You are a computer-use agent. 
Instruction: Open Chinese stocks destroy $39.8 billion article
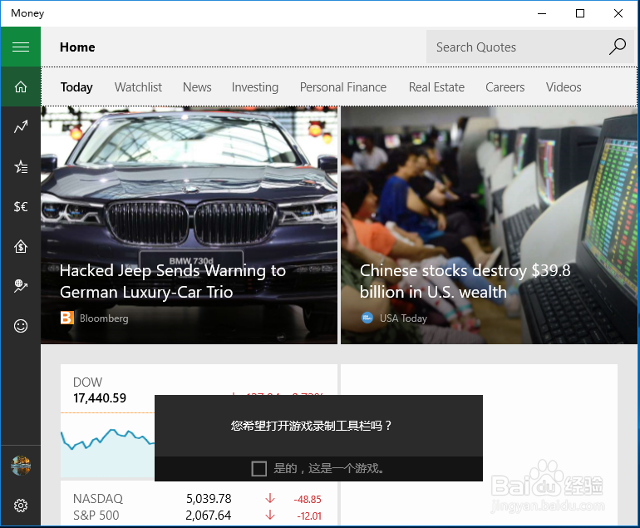click(465, 281)
